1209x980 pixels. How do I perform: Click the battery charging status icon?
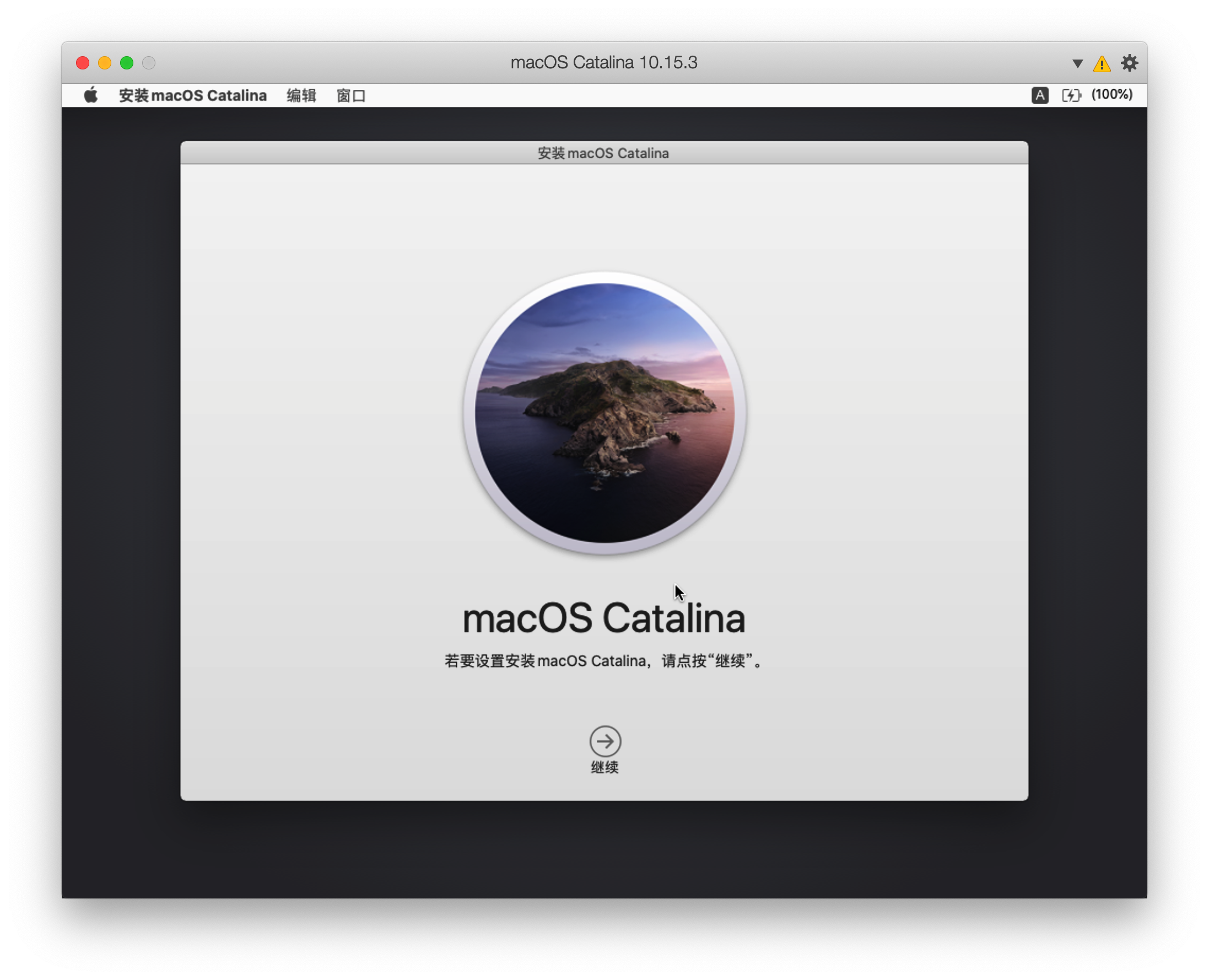[x=1071, y=95]
